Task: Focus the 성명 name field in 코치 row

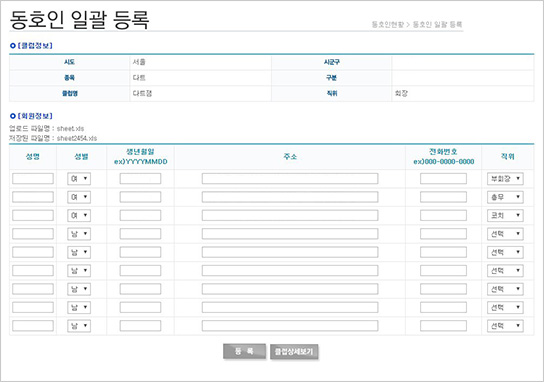Action: coord(33,216)
